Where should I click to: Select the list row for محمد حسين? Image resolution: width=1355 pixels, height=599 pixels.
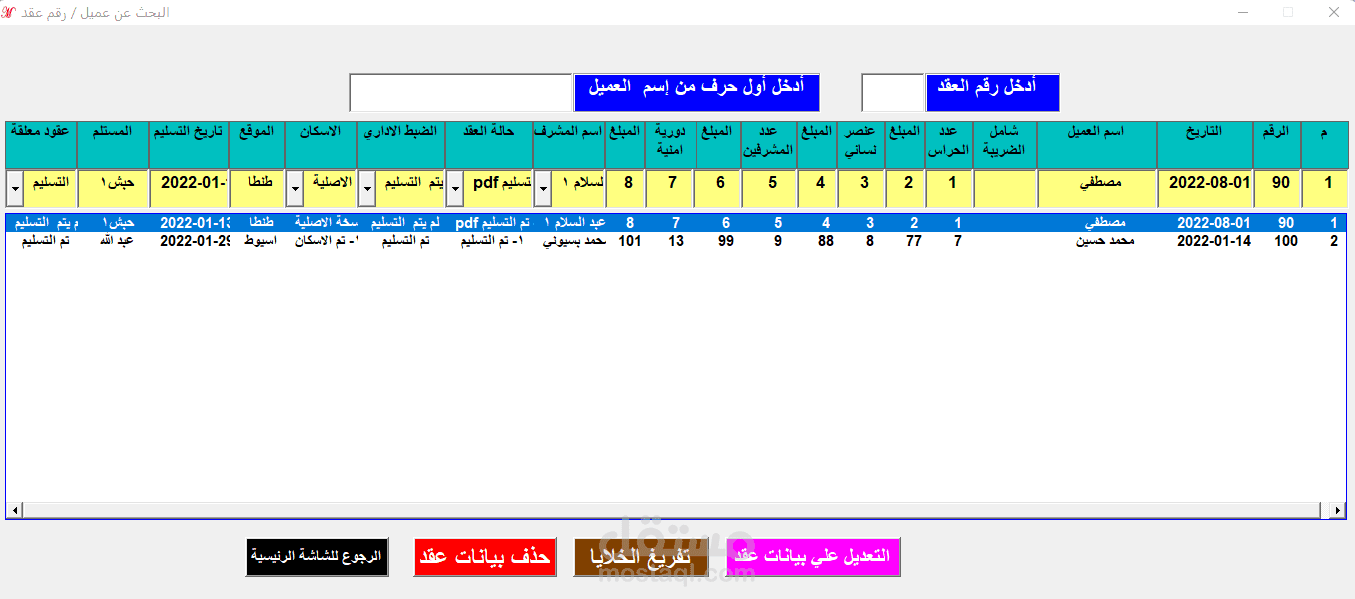(x=676, y=240)
